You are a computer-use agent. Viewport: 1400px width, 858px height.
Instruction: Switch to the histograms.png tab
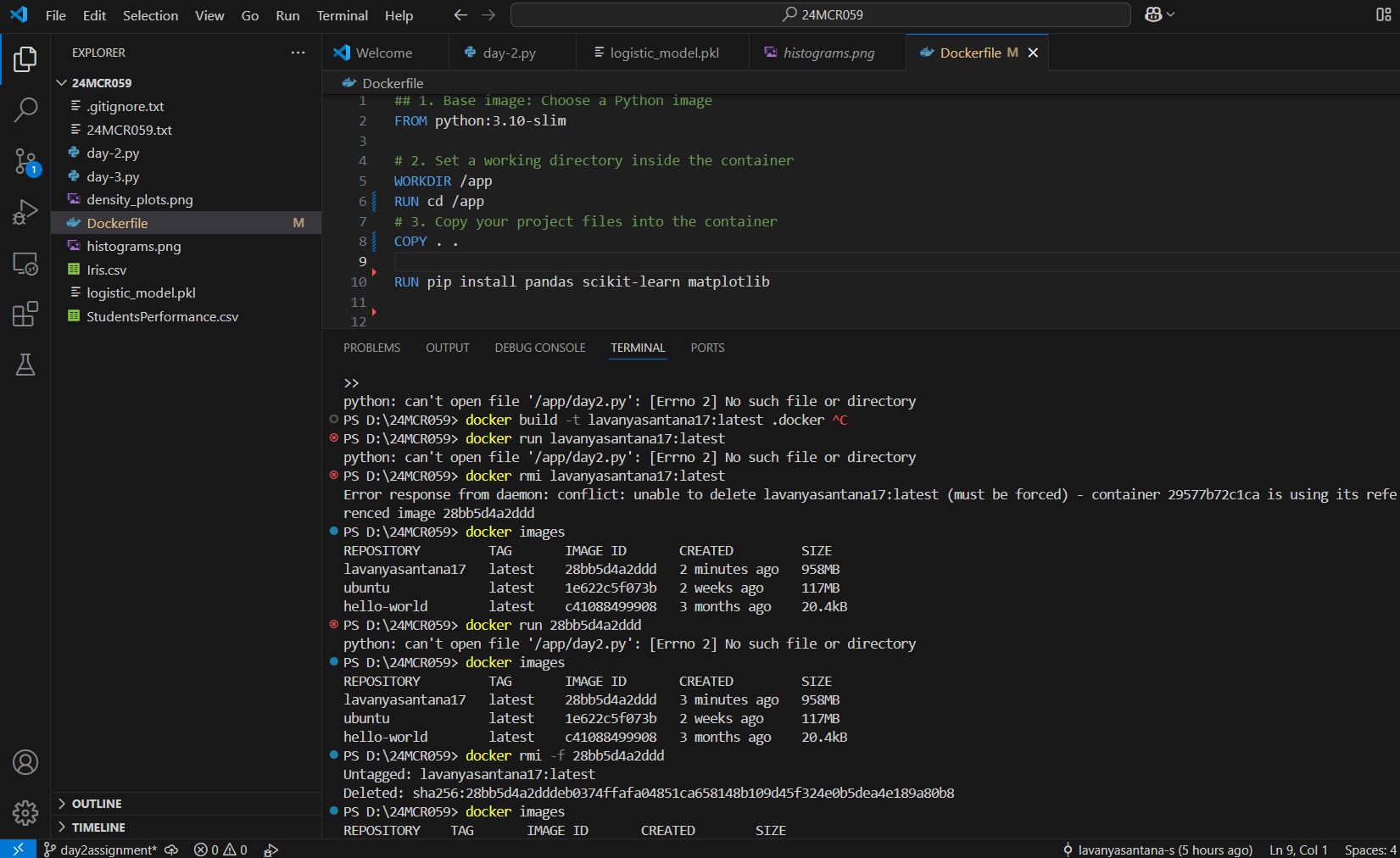tap(828, 53)
